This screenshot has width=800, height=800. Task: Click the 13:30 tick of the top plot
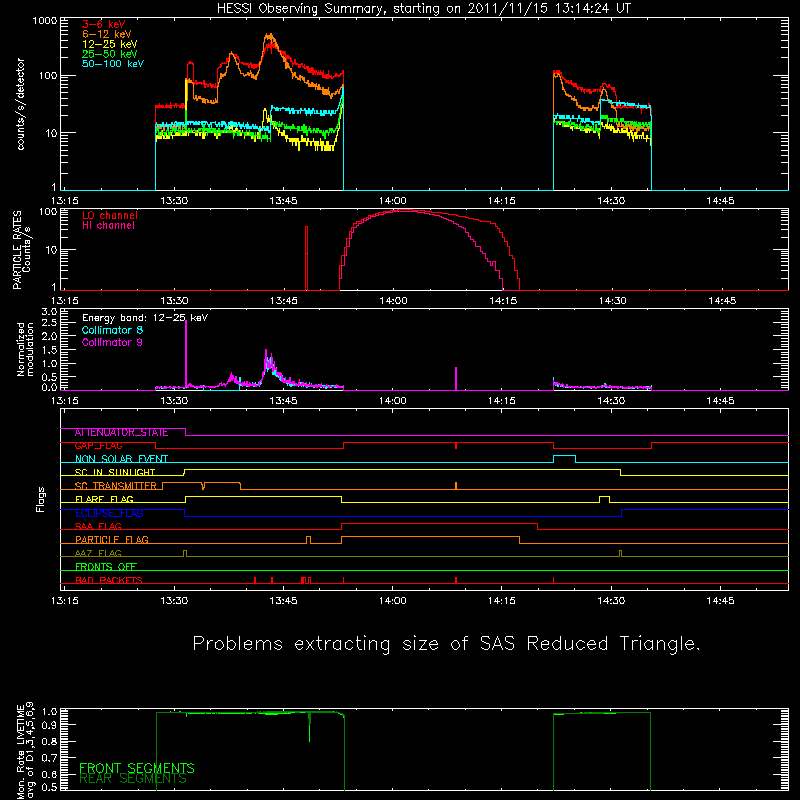coord(174,201)
